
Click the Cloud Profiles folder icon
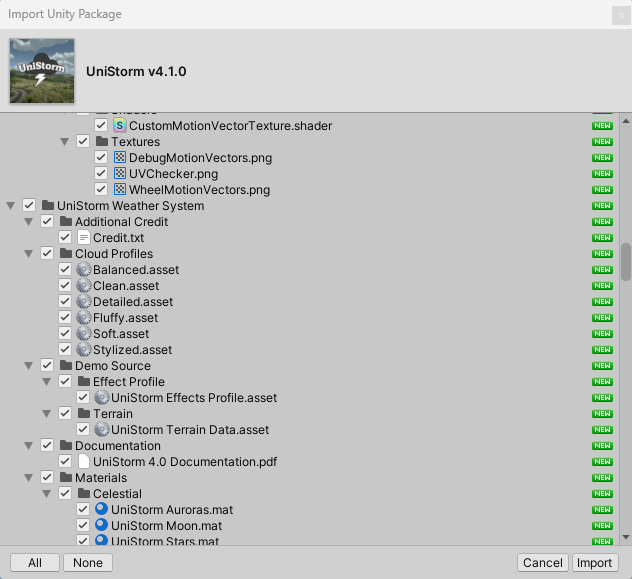(66, 253)
